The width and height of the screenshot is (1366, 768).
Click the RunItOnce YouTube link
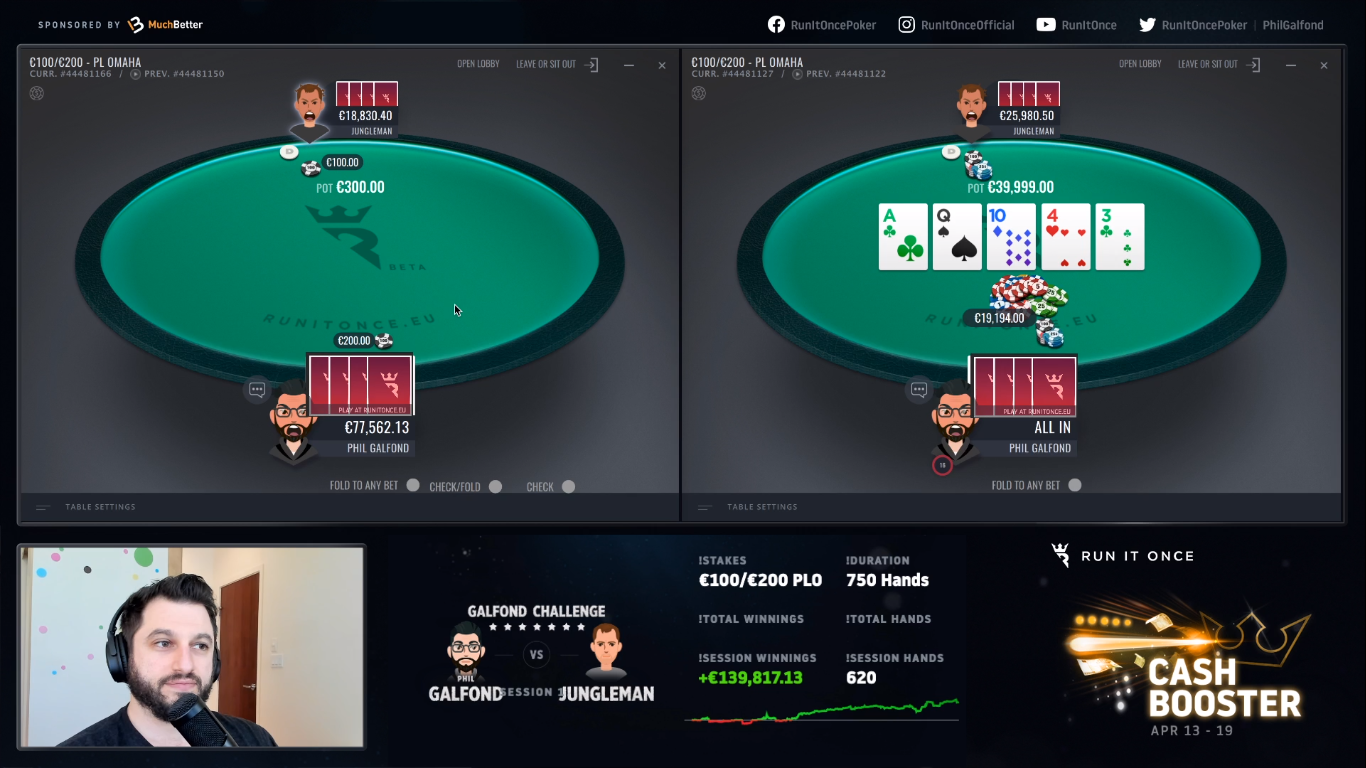(x=1076, y=25)
